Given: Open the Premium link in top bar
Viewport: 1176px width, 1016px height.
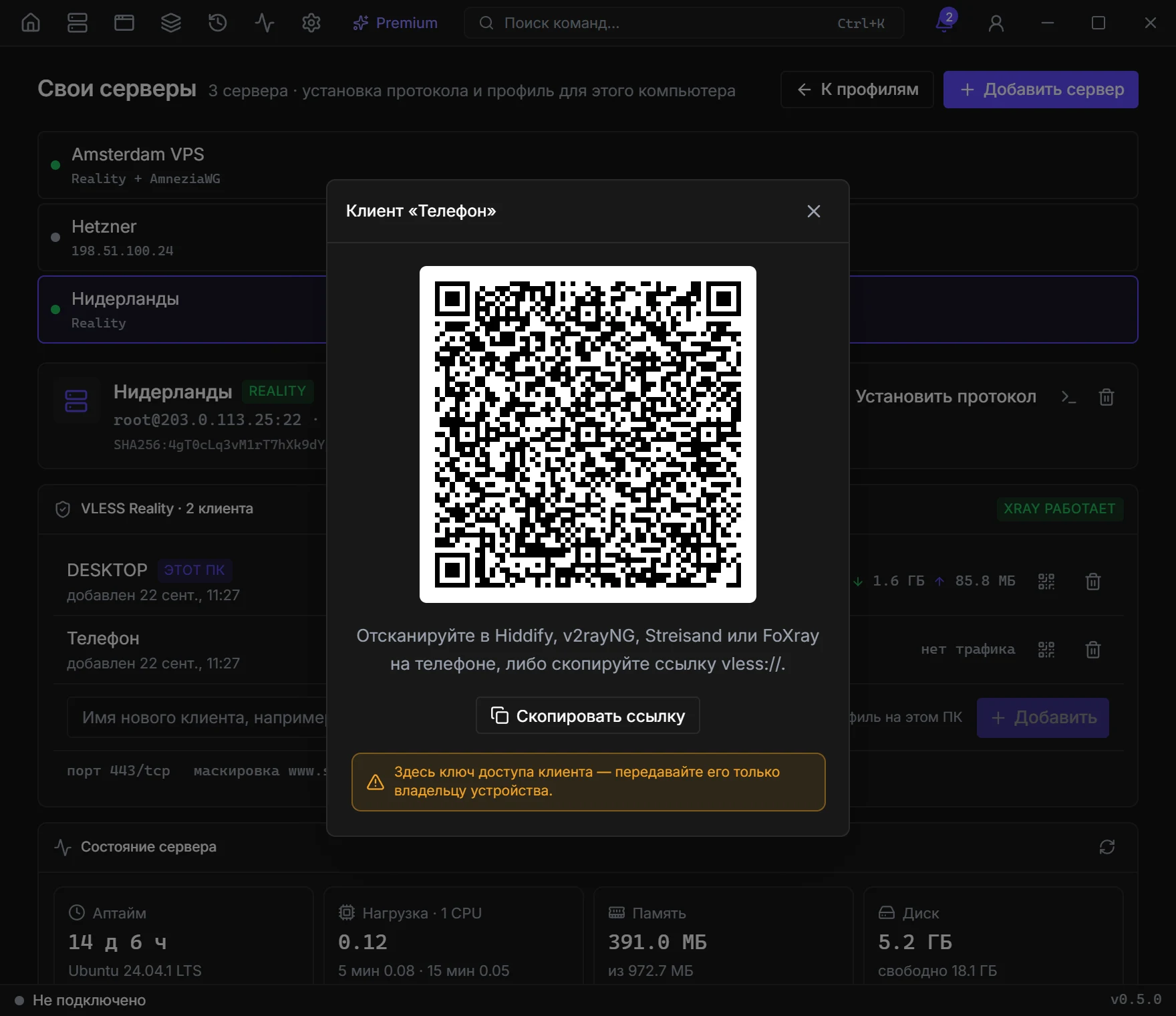Looking at the screenshot, I should pos(395,23).
